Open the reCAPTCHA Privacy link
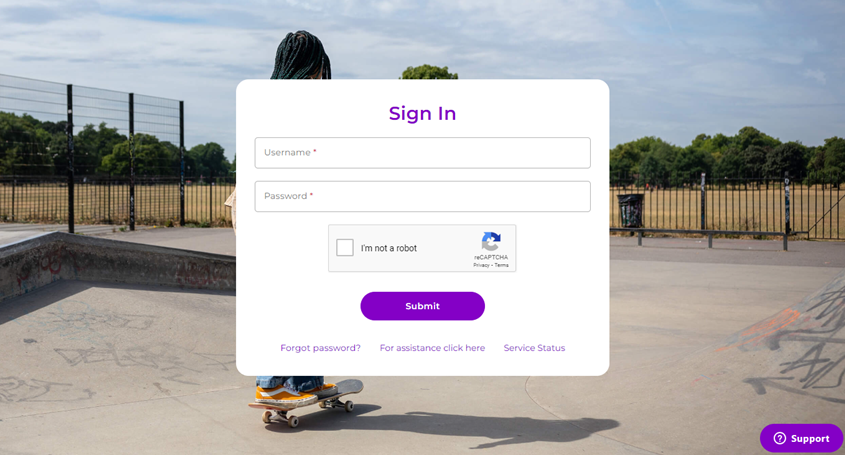 (x=481, y=265)
